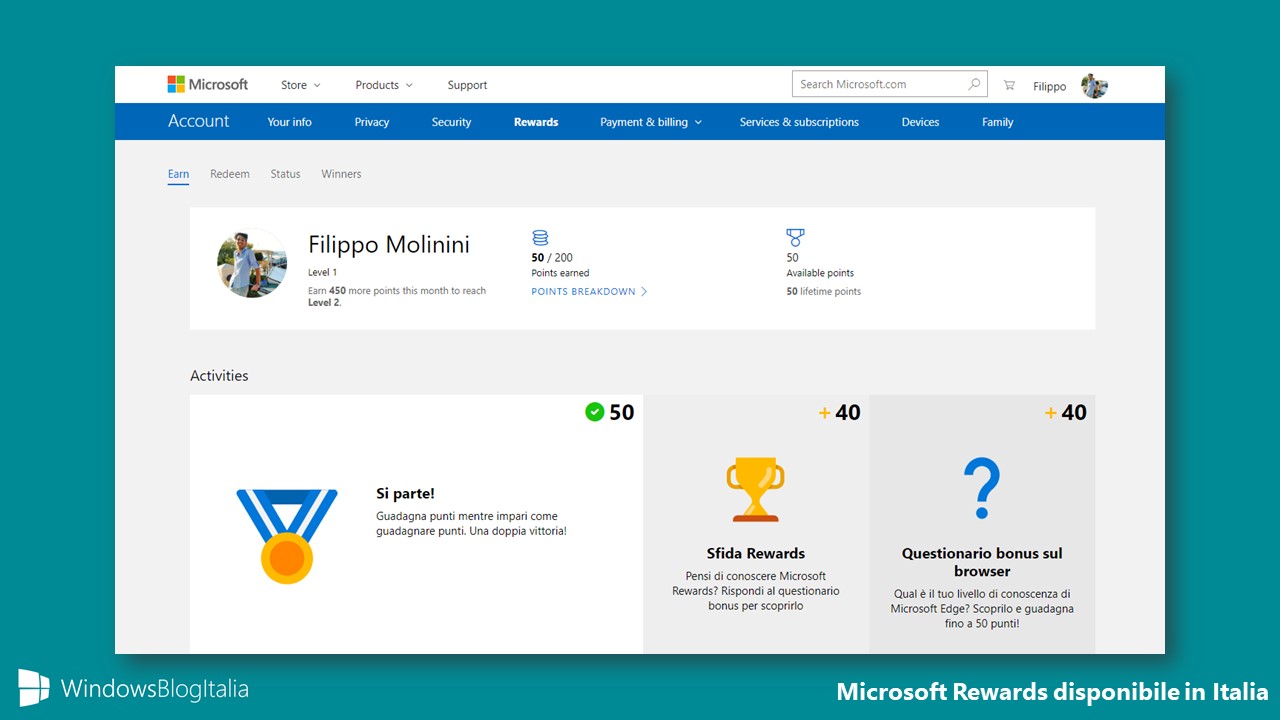Click the Filippo username in the header
Image resolution: width=1280 pixels, height=720 pixels.
1050,87
